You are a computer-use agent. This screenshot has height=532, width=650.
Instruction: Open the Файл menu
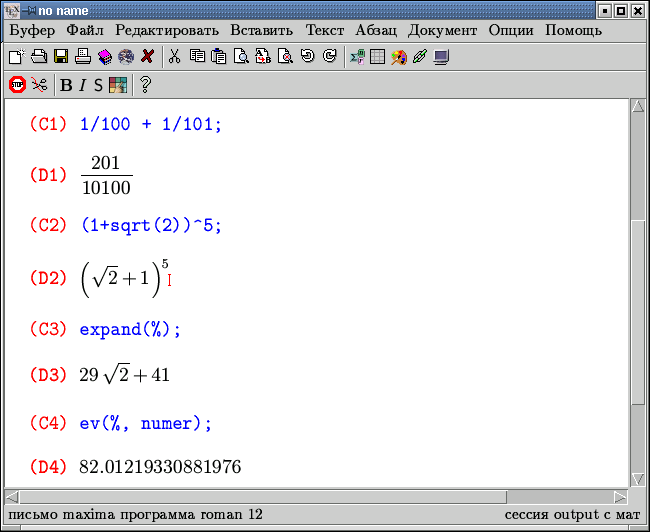[83, 30]
